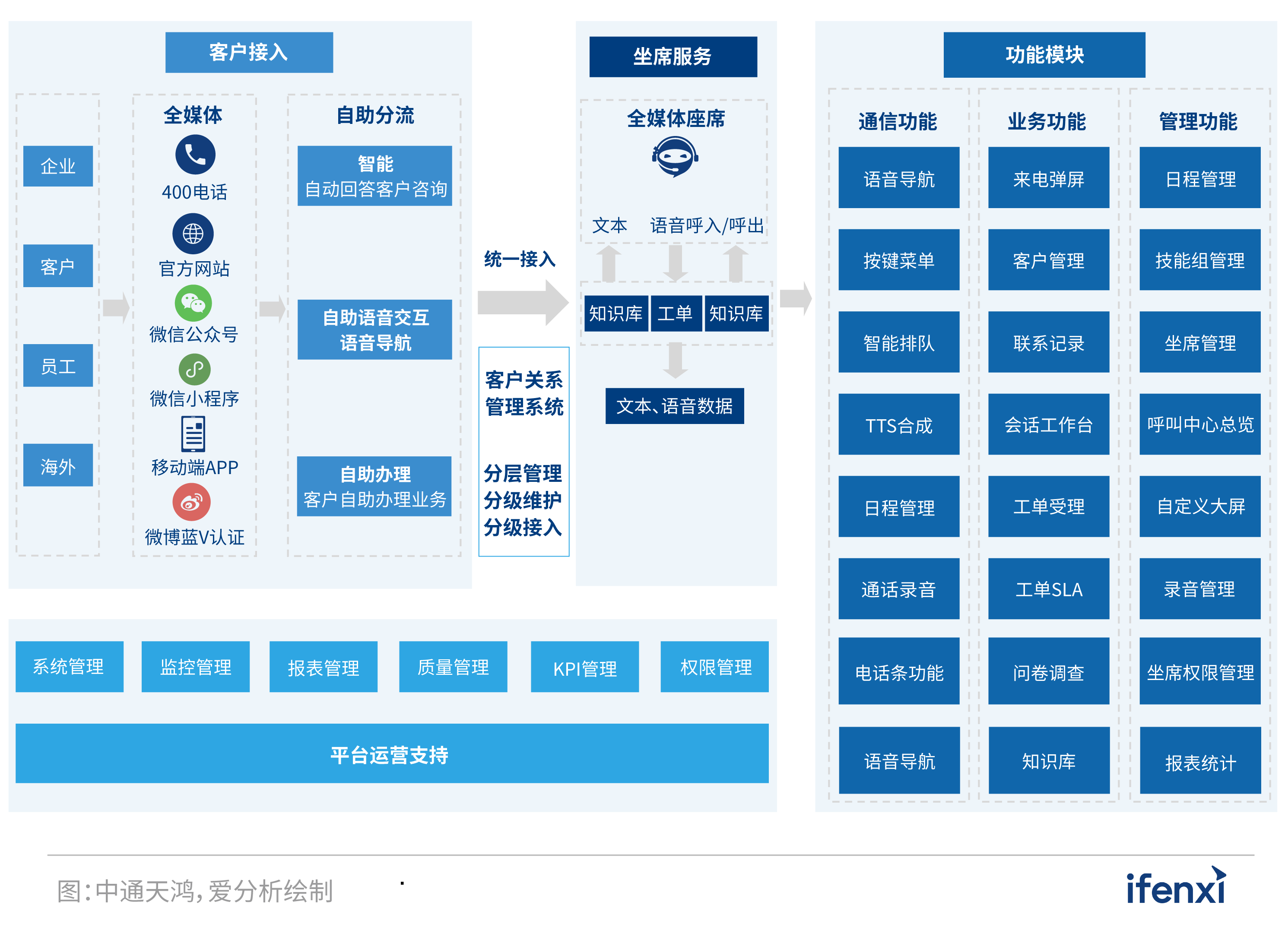Screen dimensions: 1288x927
Task: Switch to the 坐席服务 tab
Action: [674, 57]
